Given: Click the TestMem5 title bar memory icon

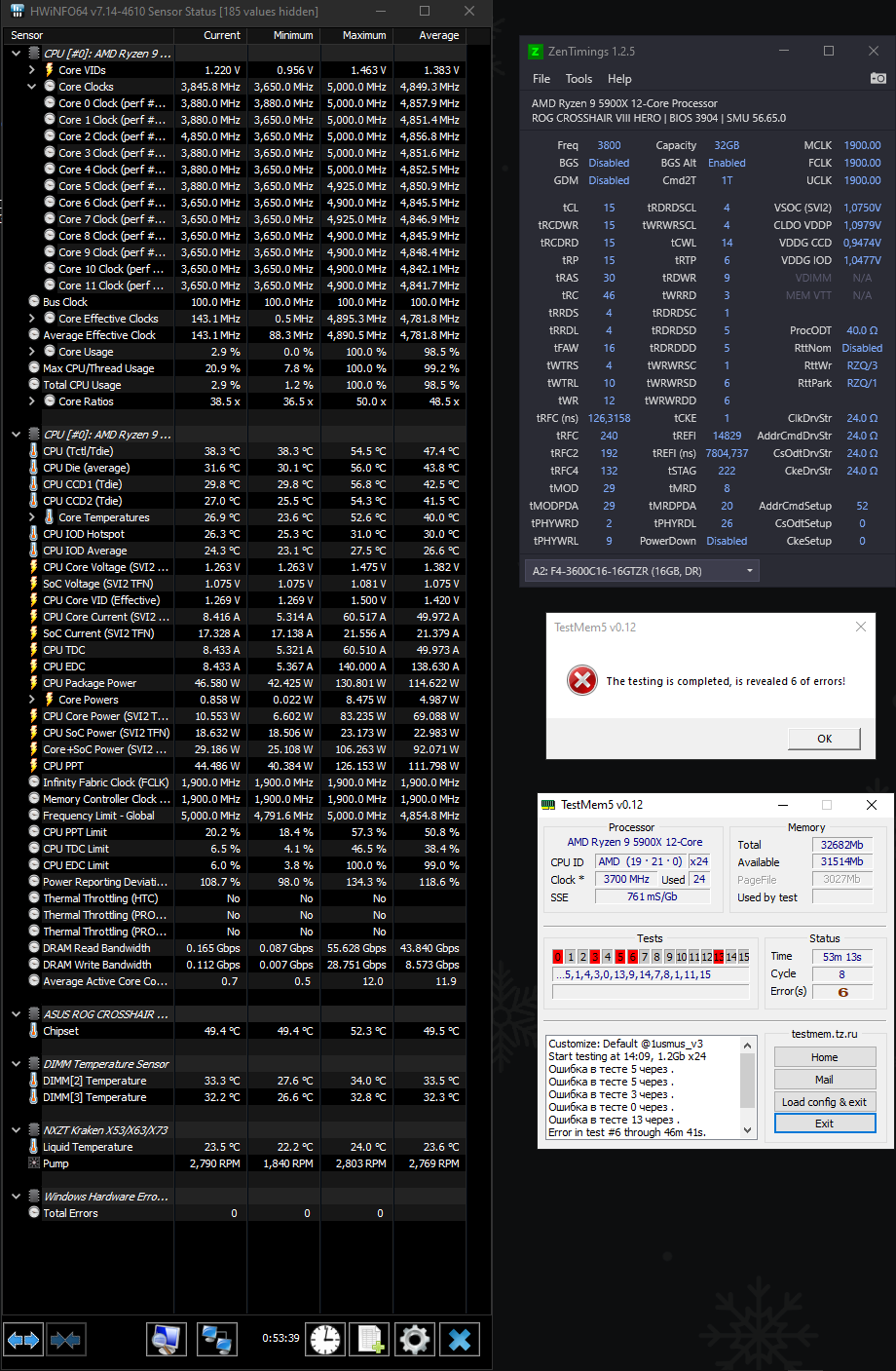Looking at the screenshot, I should tap(548, 805).
